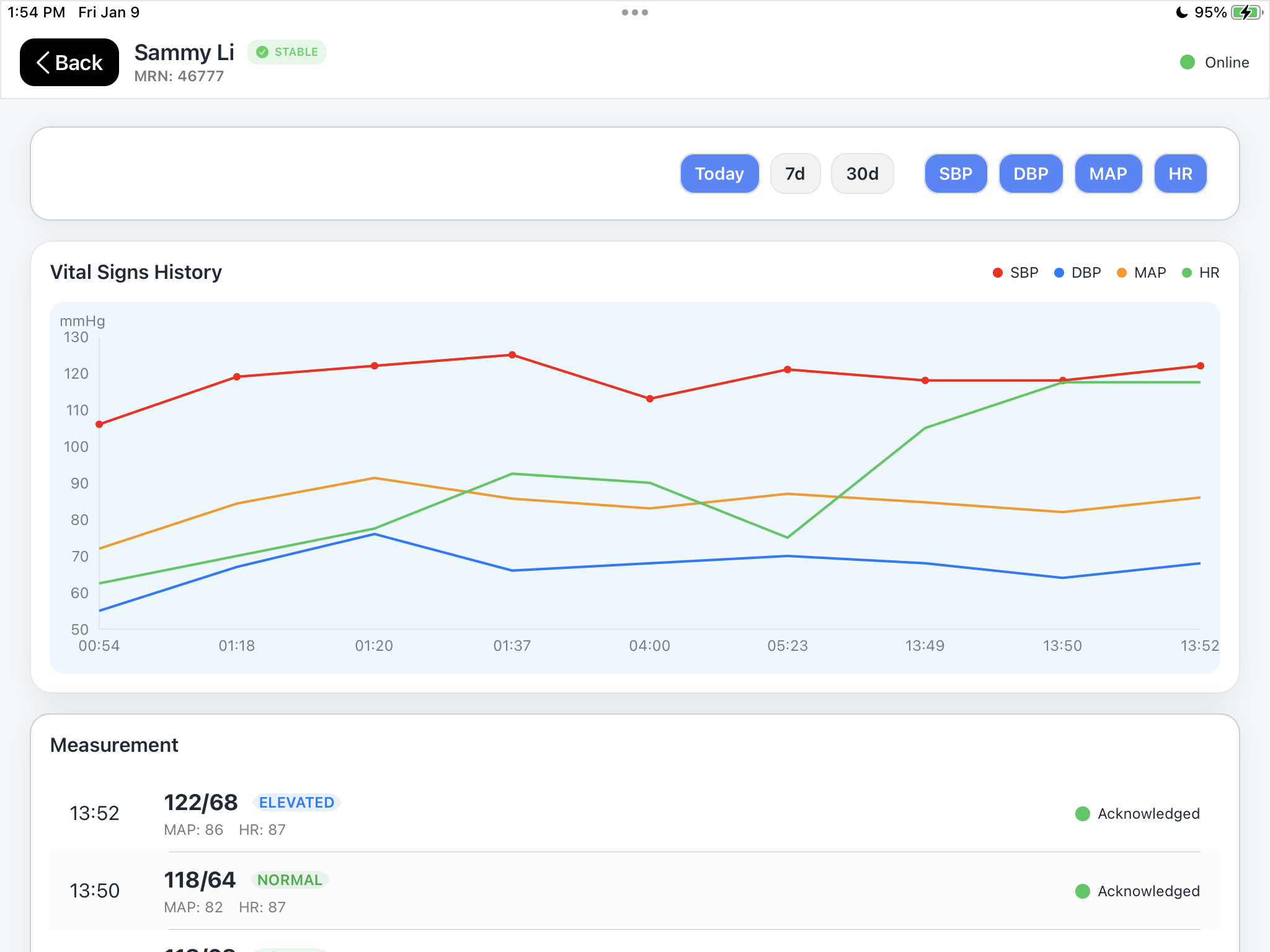Toggle the HR series filter

pyautogui.click(x=1180, y=174)
